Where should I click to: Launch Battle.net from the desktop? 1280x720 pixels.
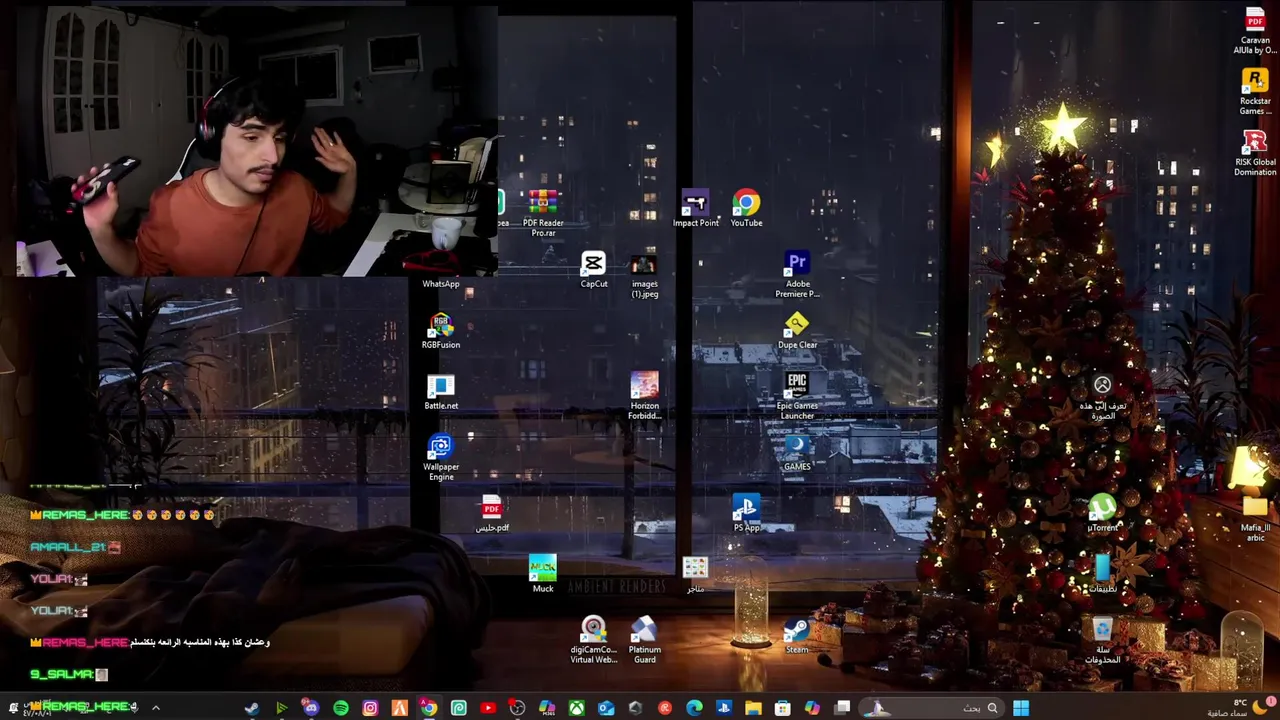coord(441,392)
